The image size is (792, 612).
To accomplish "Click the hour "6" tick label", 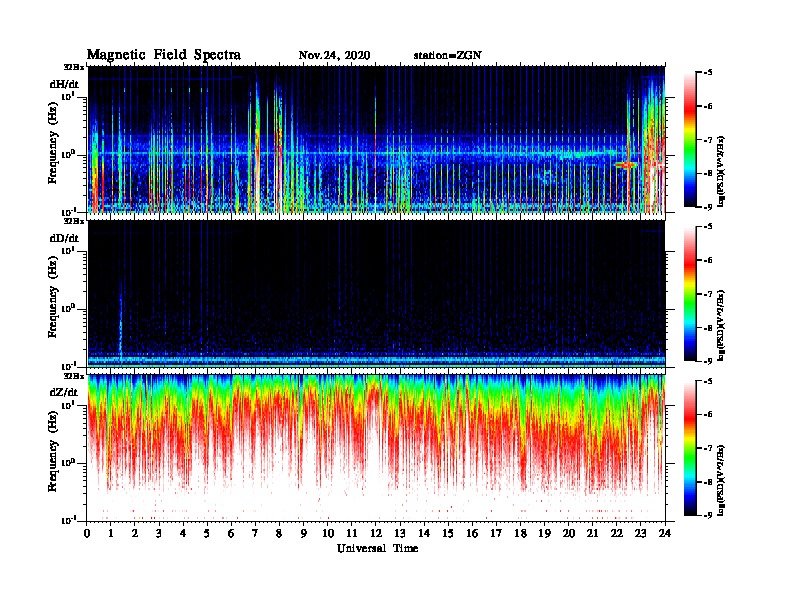I will [x=231, y=534].
